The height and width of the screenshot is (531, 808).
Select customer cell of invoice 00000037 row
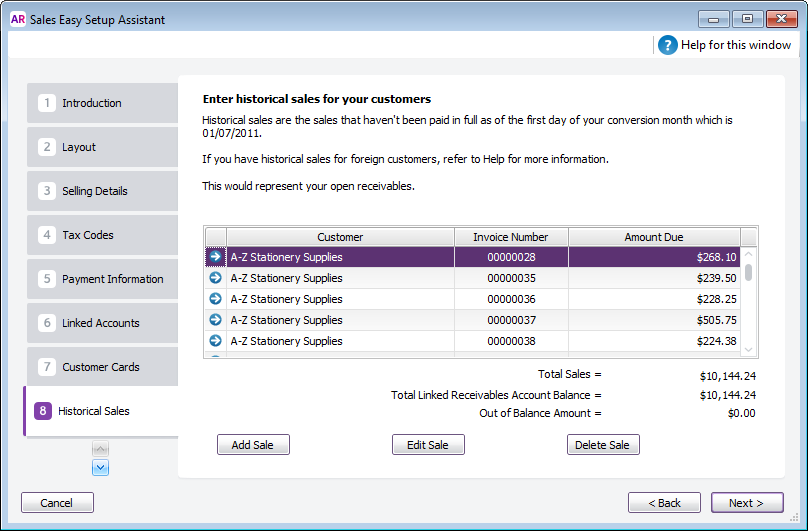(340, 320)
